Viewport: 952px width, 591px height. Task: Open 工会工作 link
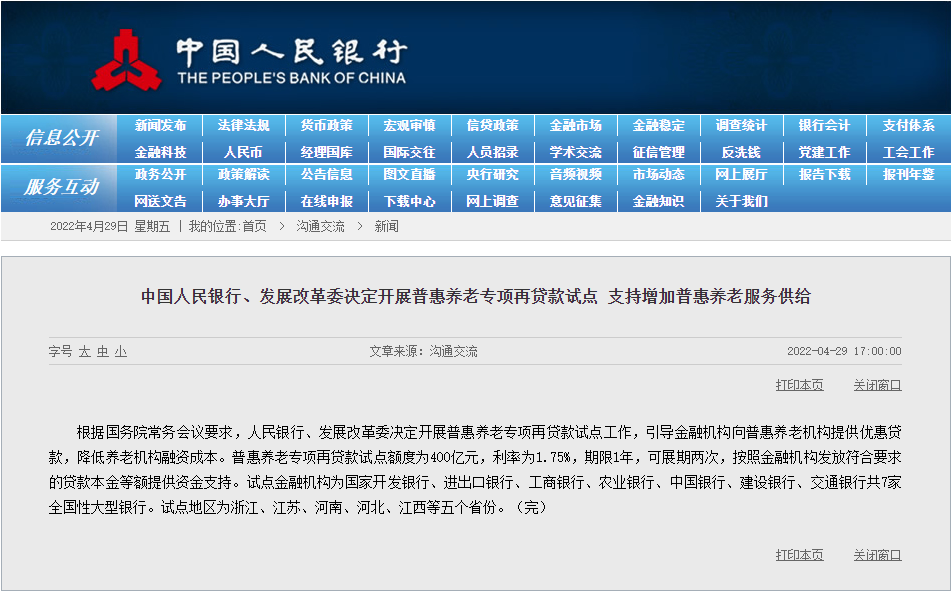pos(908,152)
